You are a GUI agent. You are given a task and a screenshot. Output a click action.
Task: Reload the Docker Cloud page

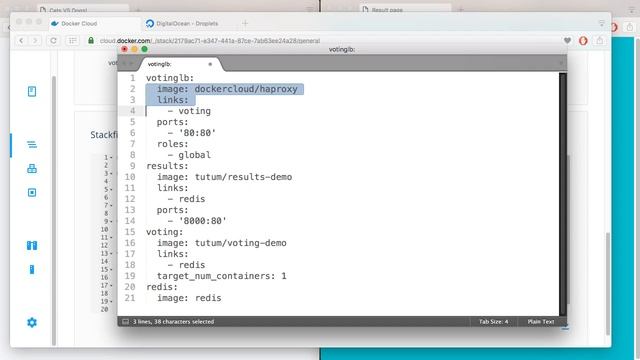53,40
